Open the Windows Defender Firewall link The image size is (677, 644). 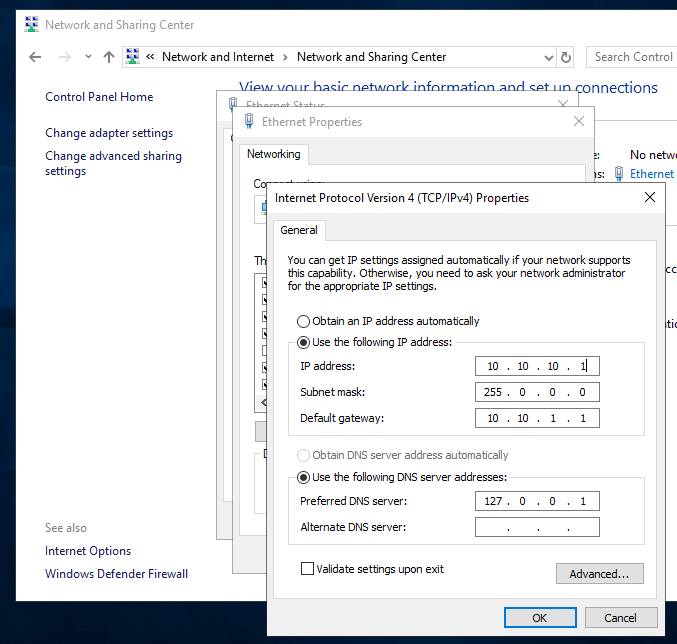(117, 574)
